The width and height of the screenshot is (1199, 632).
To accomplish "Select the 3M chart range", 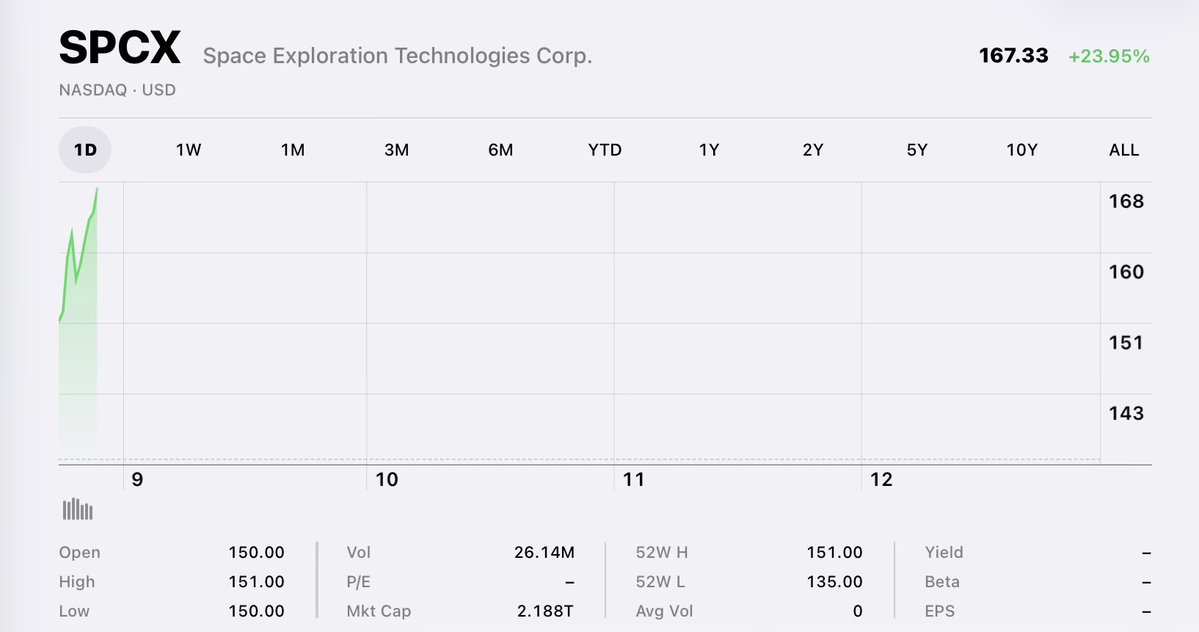I will tap(397, 150).
